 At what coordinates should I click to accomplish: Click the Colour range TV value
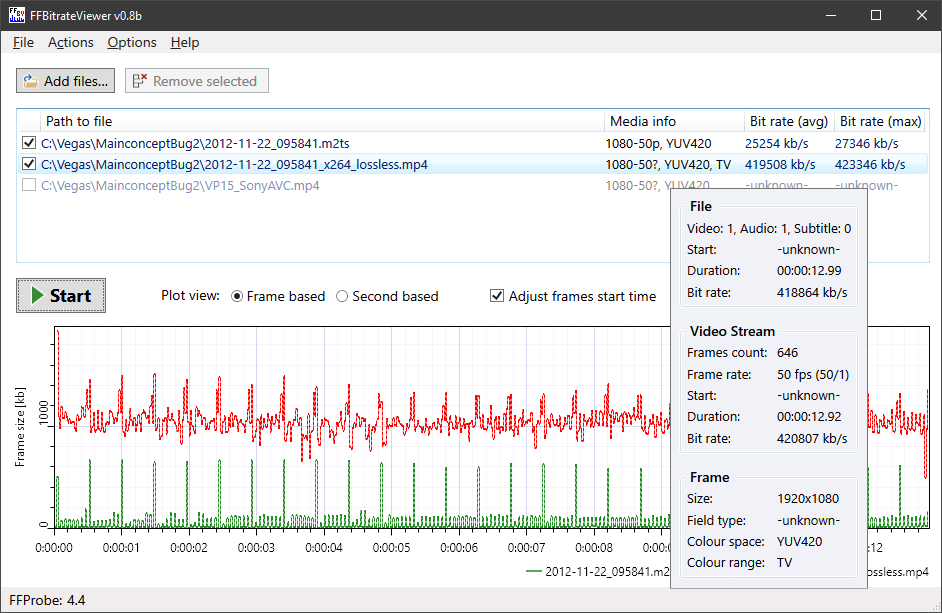[785, 563]
